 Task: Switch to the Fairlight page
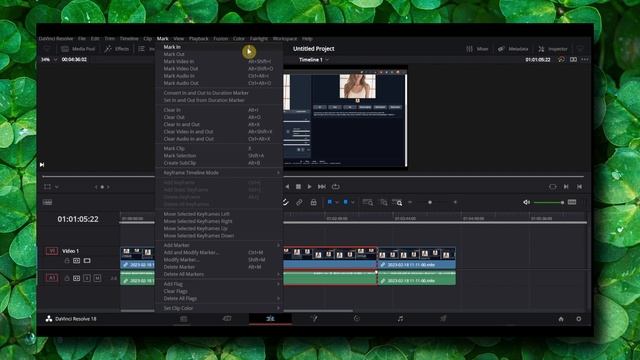[400, 319]
